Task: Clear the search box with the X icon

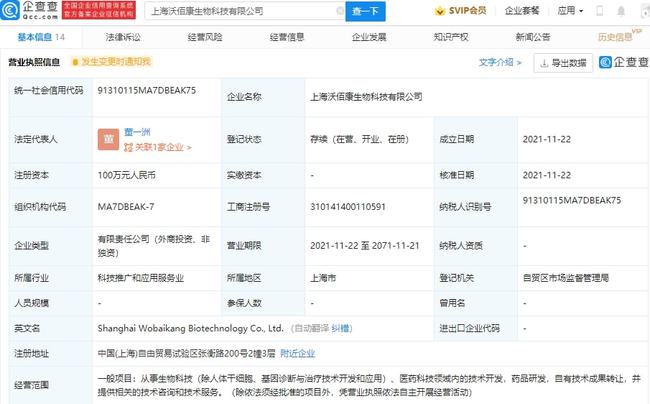Action: tap(340, 11)
